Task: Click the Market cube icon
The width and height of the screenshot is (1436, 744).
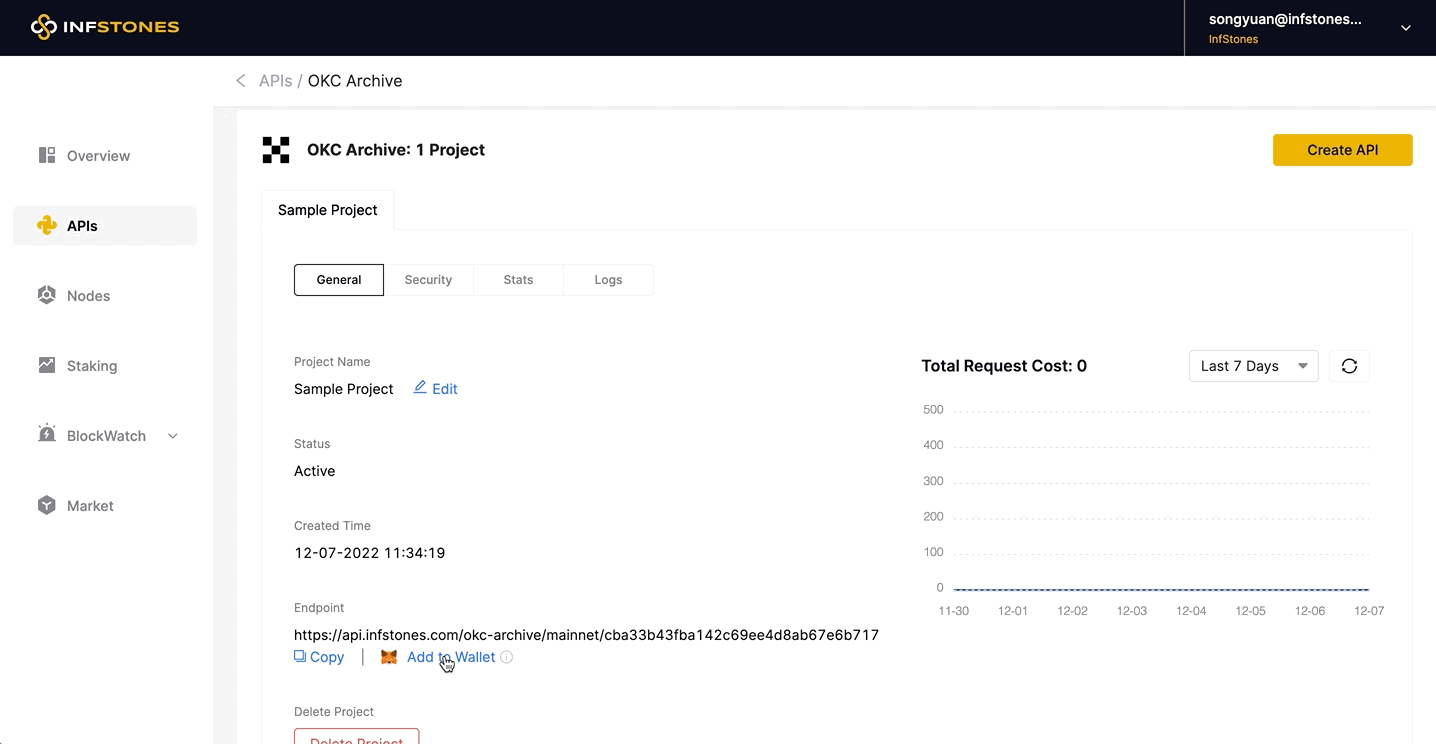Action: pyautogui.click(x=47, y=505)
